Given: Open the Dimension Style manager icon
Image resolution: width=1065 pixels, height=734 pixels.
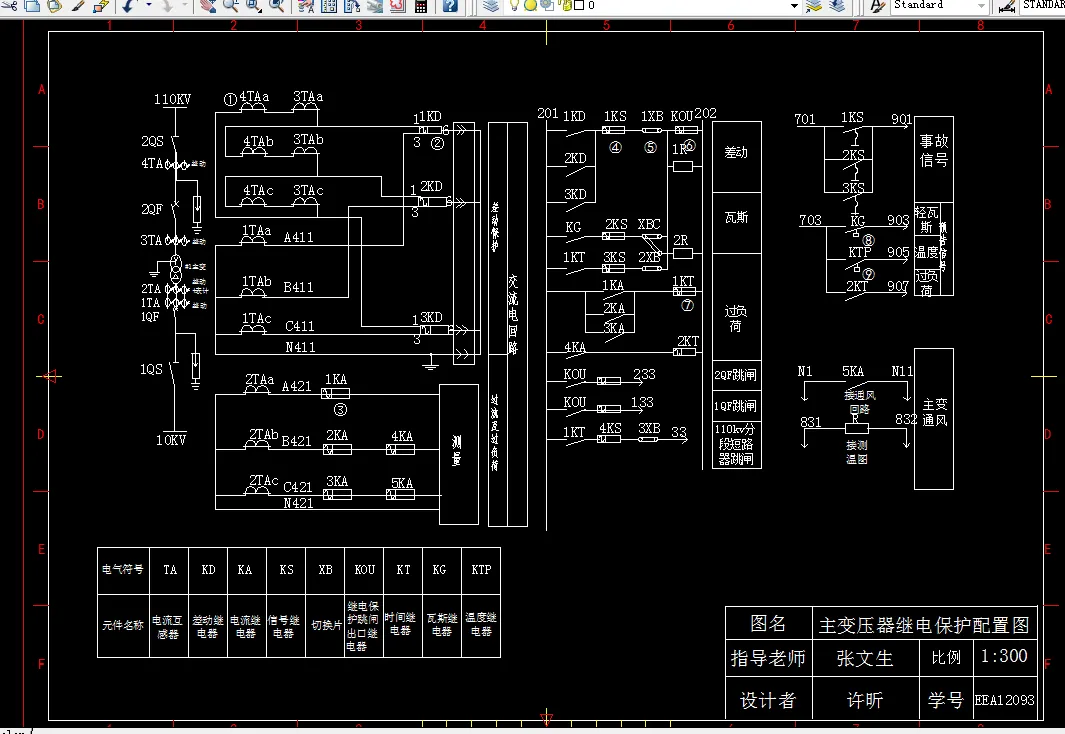Looking at the screenshot, I should point(1007,6).
